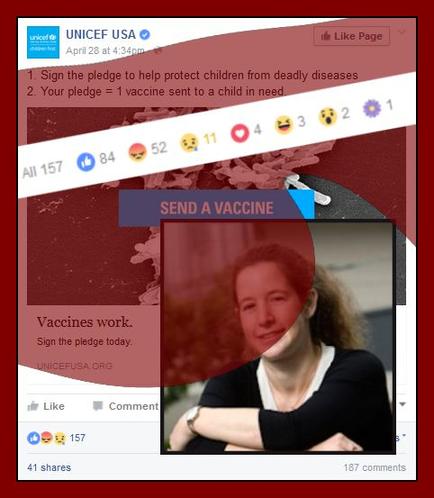Viewport: 434px width, 498px height.
Task: Click the Comment button under the post
Action: [x=126, y=406]
